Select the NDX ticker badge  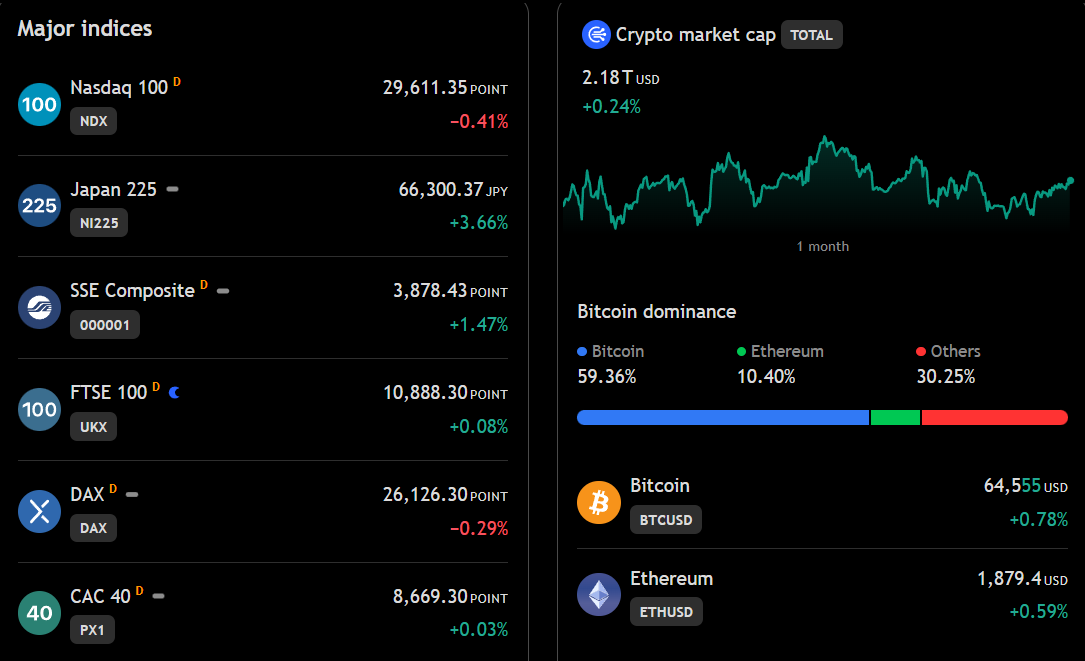point(93,121)
